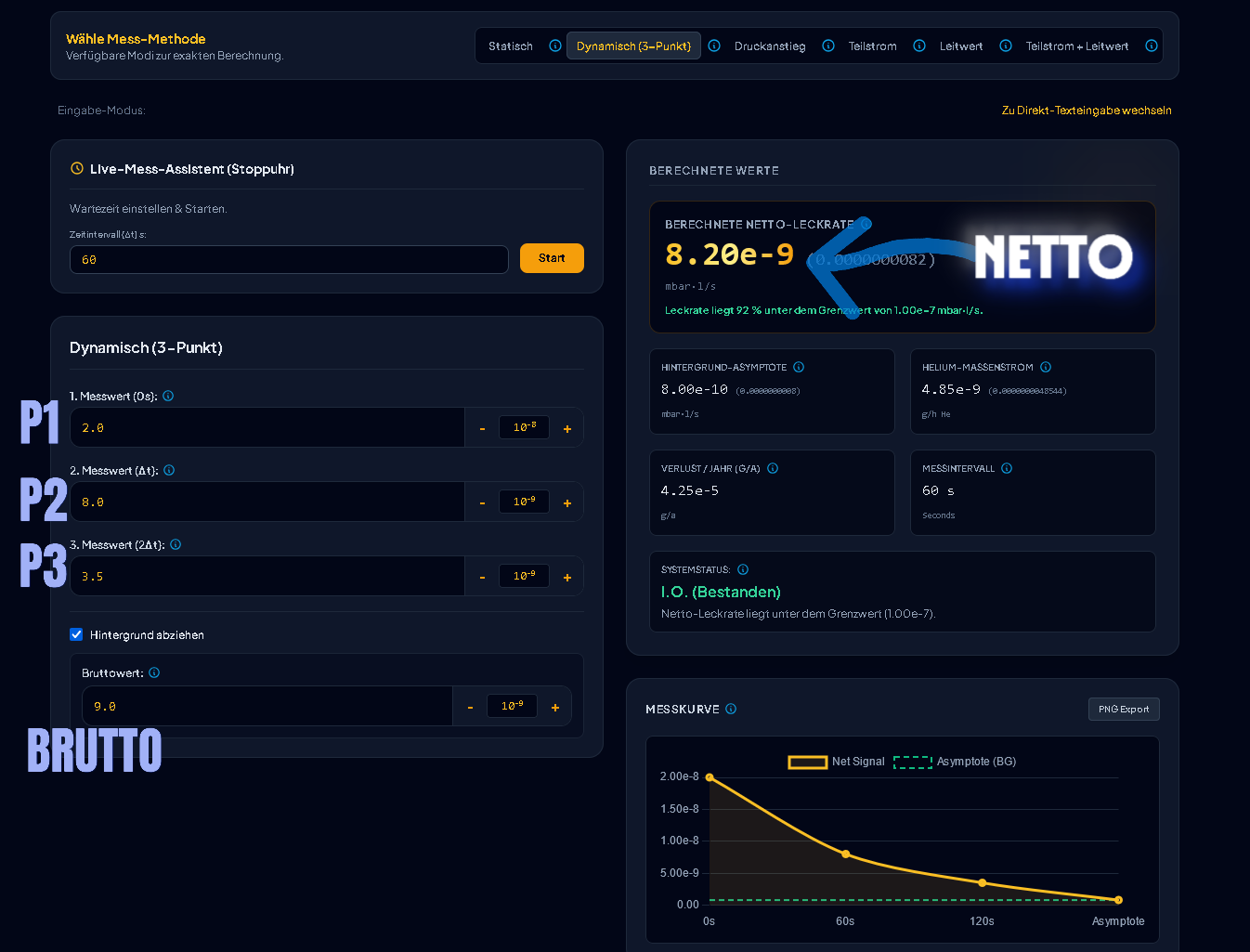Export the Messkurve as PNG

tap(1124, 709)
